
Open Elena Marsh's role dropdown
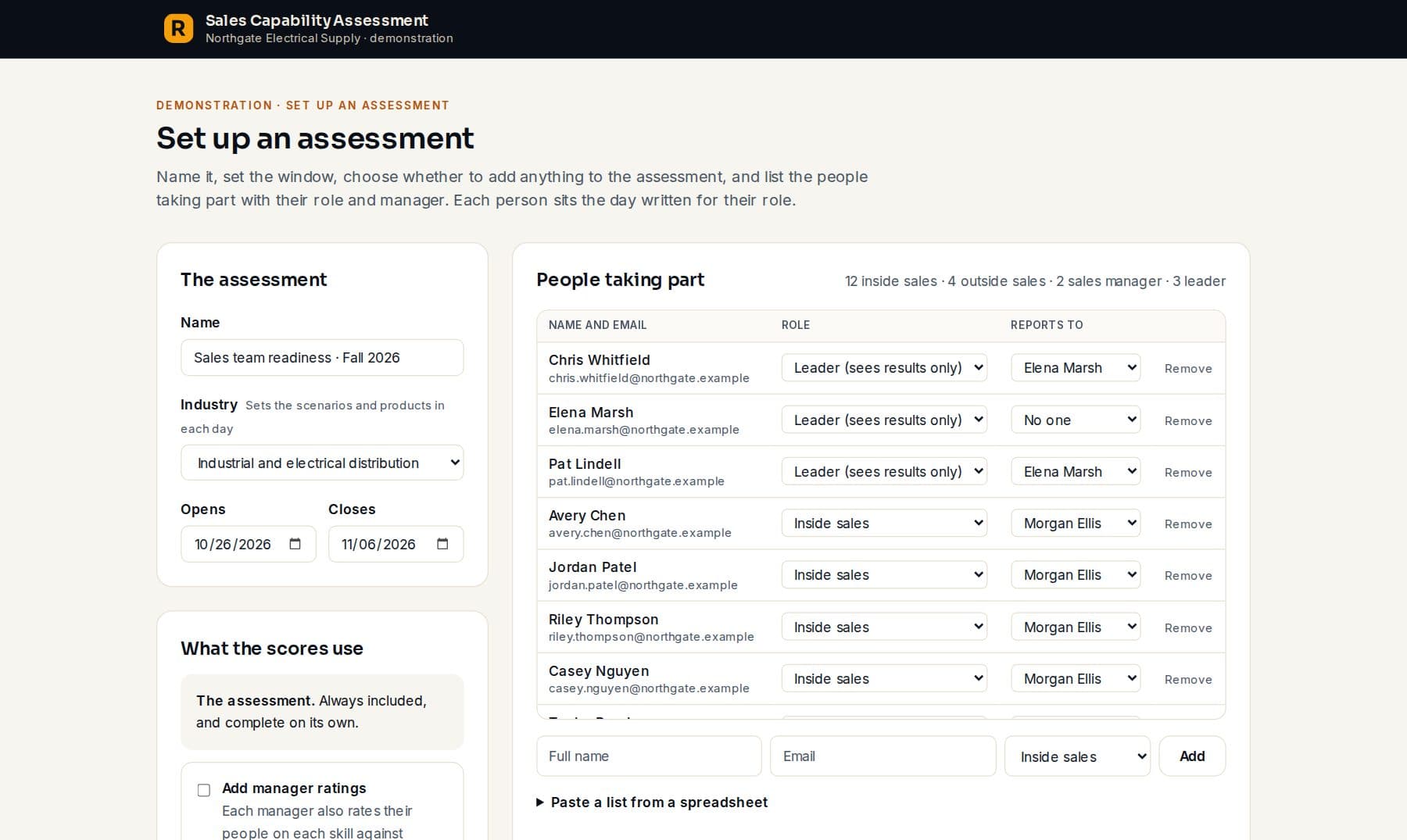(884, 420)
